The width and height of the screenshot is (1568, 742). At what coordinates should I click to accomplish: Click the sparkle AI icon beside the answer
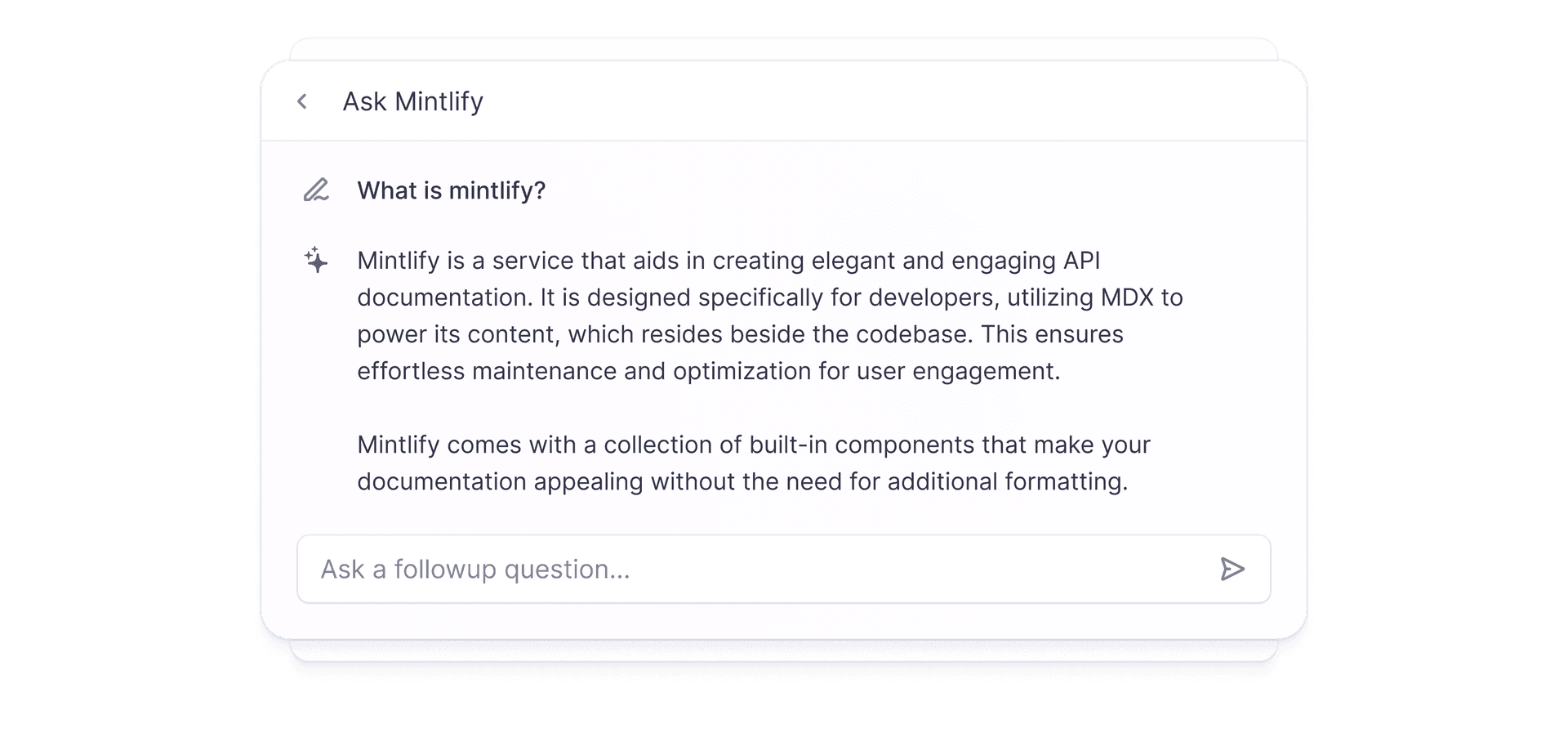point(316,260)
